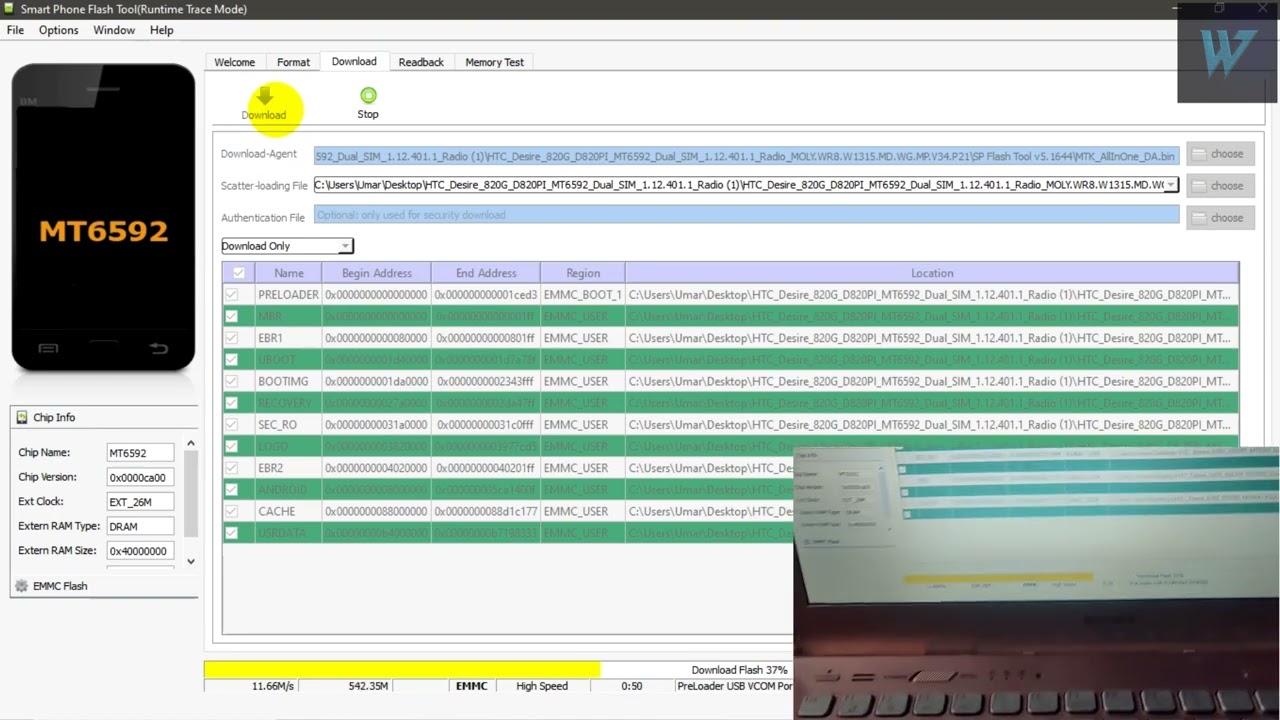Click the Ext Clock field EXT_26M
This screenshot has width=1280, height=720.
pos(140,502)
